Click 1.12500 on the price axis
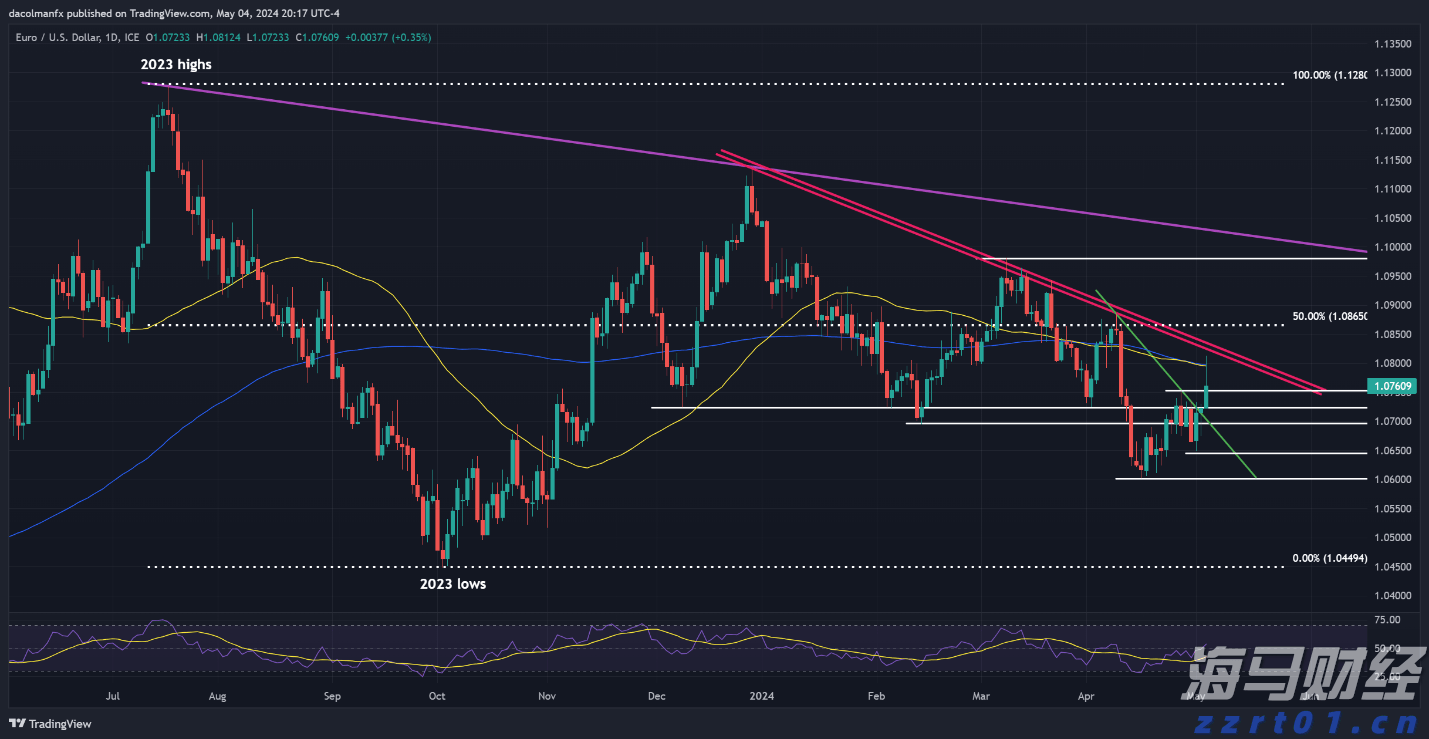This screenshot has height=739, width=1429. coord(1392,103)
